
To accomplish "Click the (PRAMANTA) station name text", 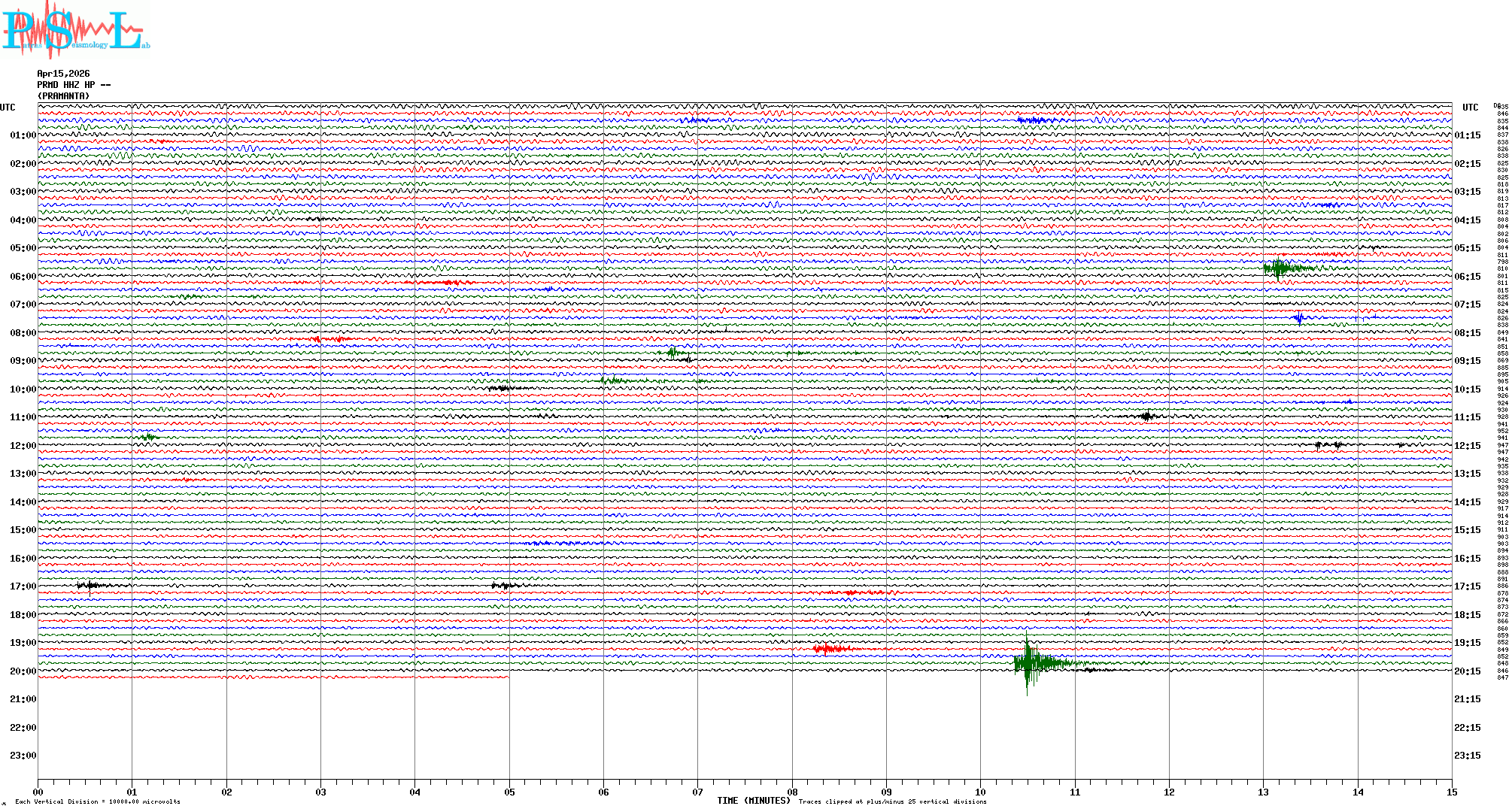I will [63, 96].
